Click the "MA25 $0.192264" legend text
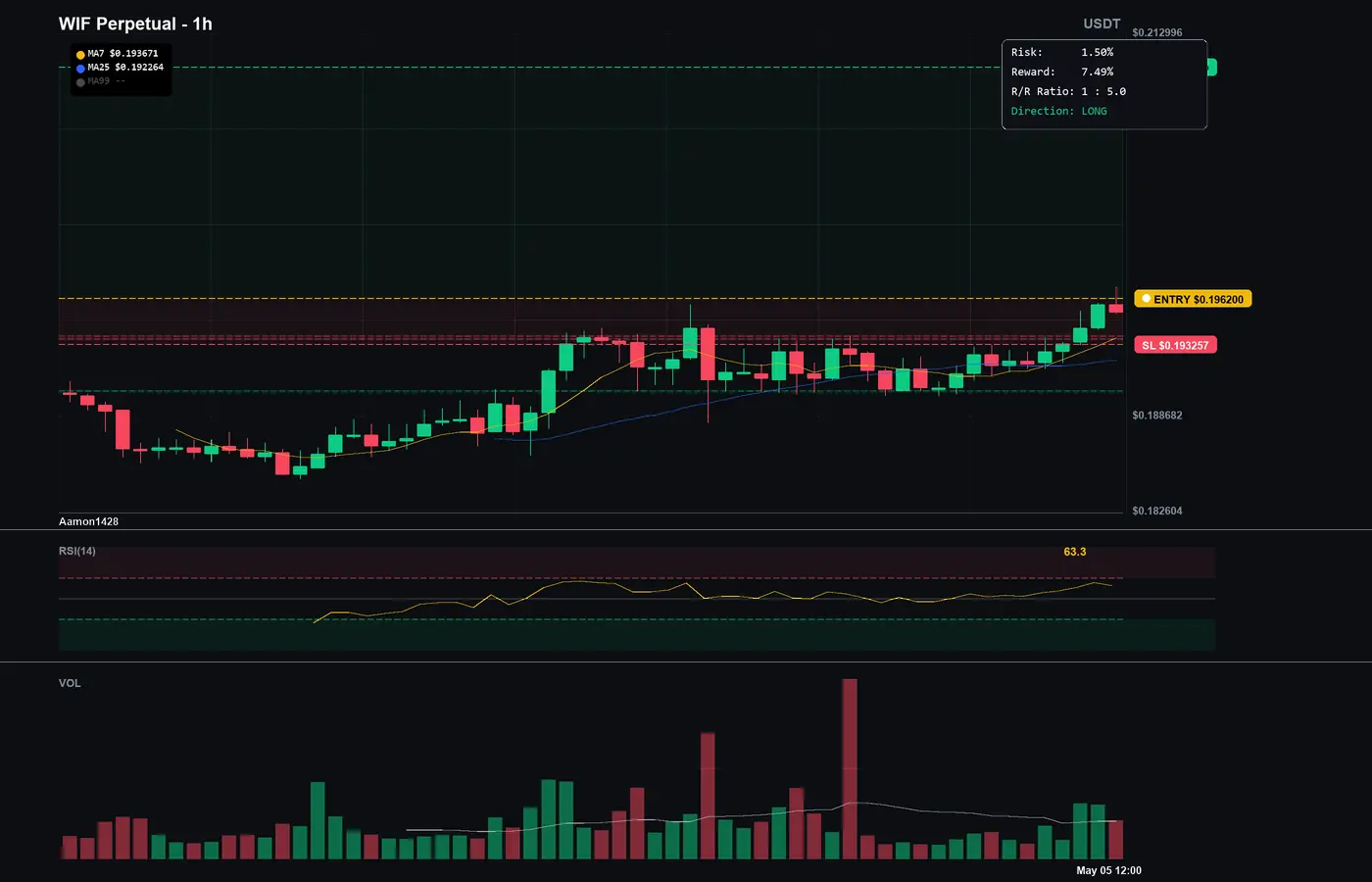The height and width of the screenshot is (882, 1372). pyautogui.click(x=125, y=68)
